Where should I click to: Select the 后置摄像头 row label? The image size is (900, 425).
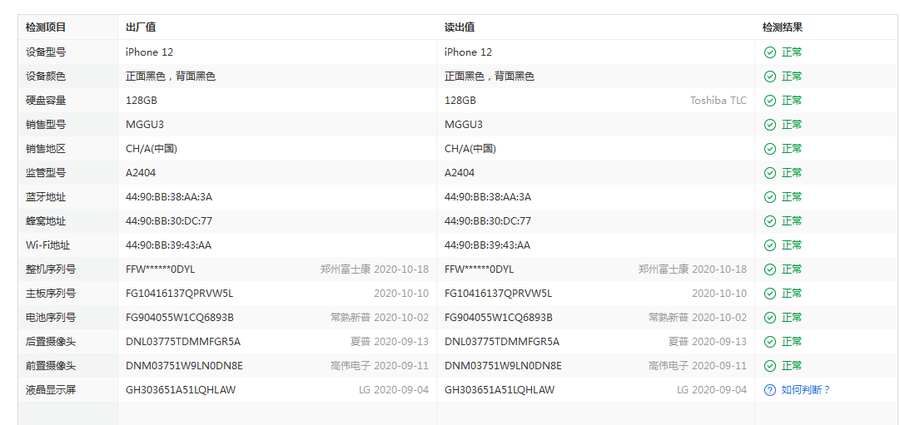tap(51, 342)
